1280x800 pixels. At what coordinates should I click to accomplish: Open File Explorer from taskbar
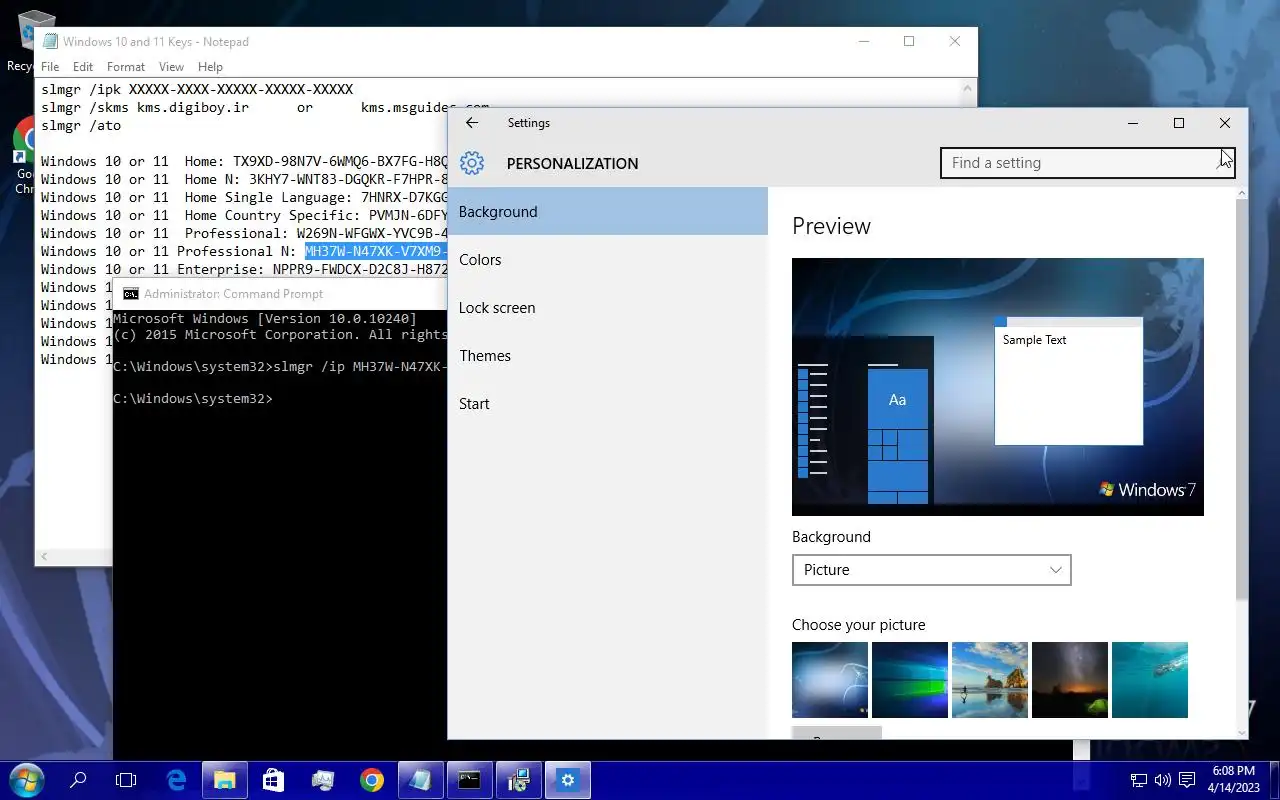[x=225, y=780]
